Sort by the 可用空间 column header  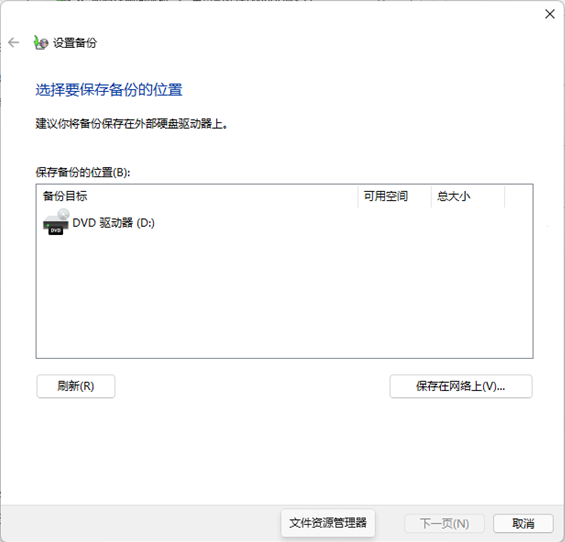[x=395, y=196]
